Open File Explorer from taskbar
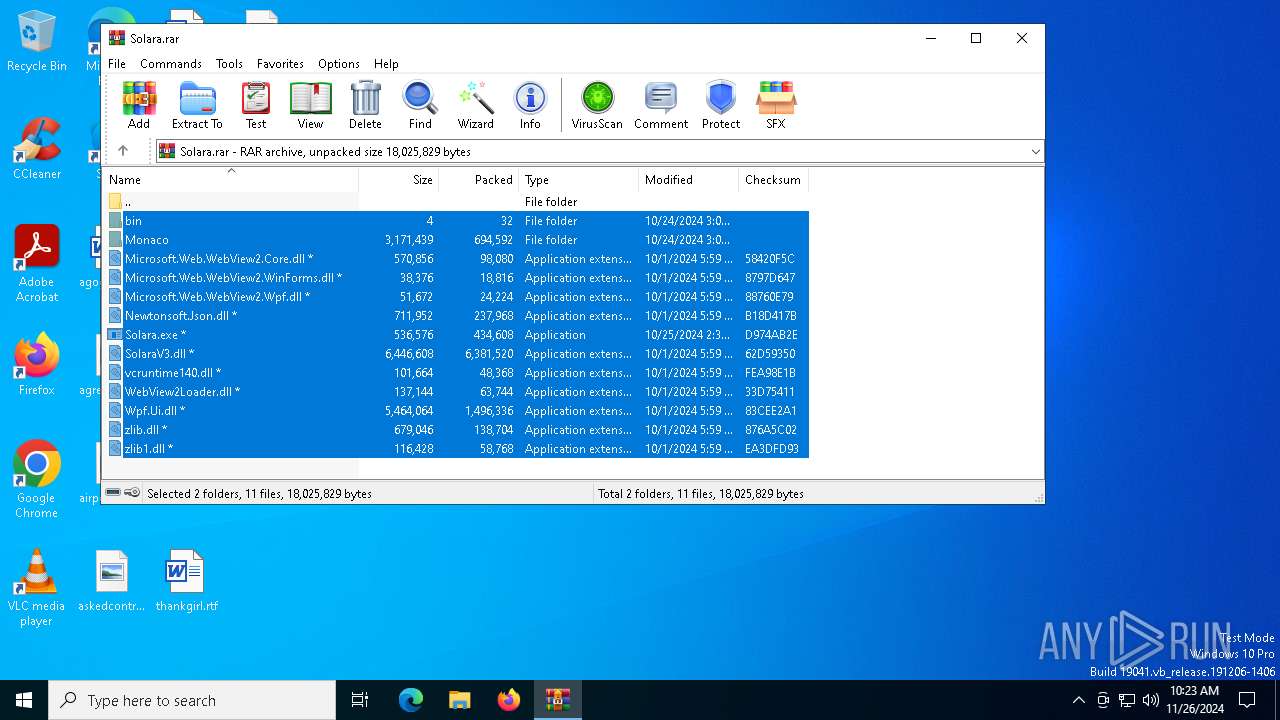The image size is (1280, 720). tap(459, 700)
